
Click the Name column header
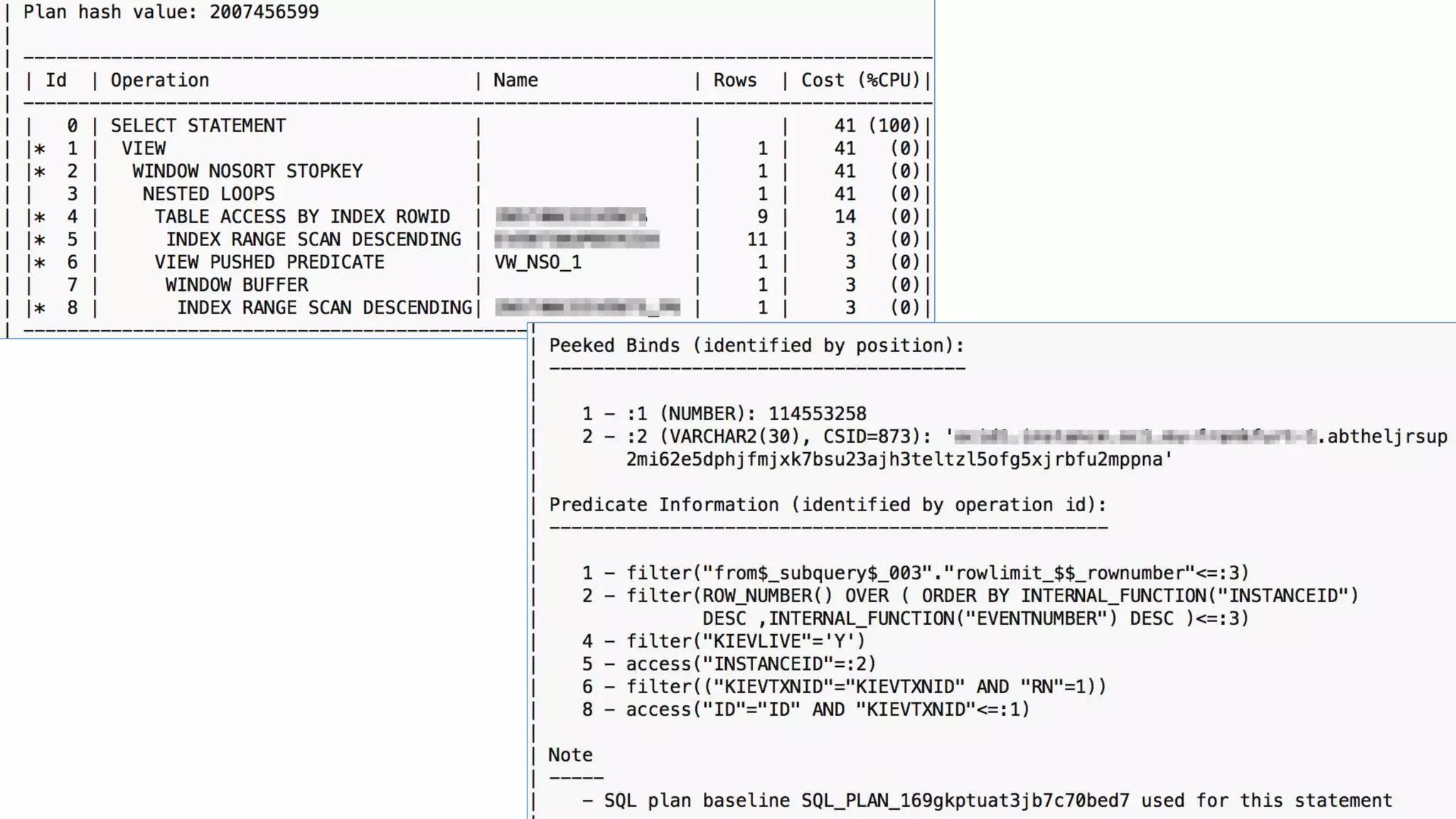coord(515,80)
